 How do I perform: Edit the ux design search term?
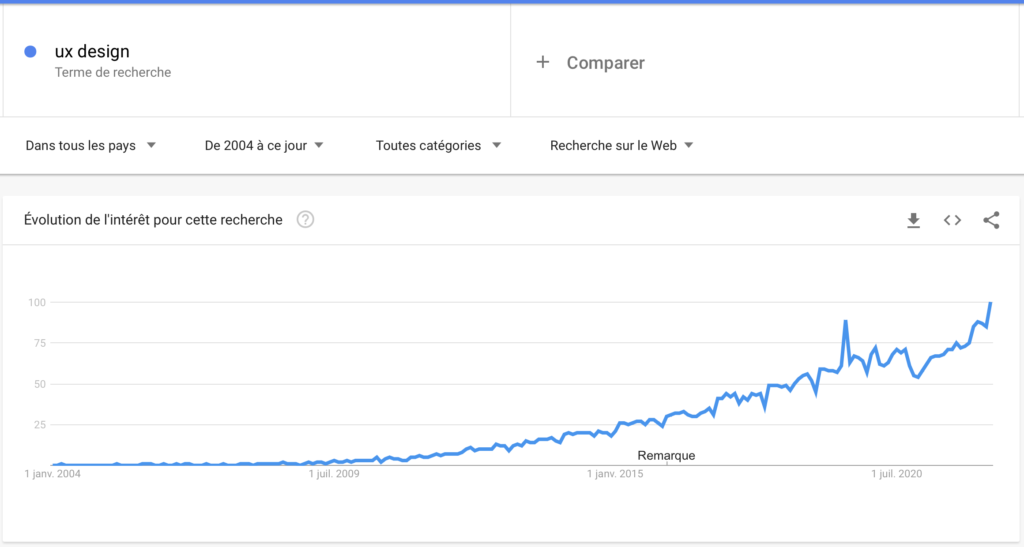tap(92, 51)
